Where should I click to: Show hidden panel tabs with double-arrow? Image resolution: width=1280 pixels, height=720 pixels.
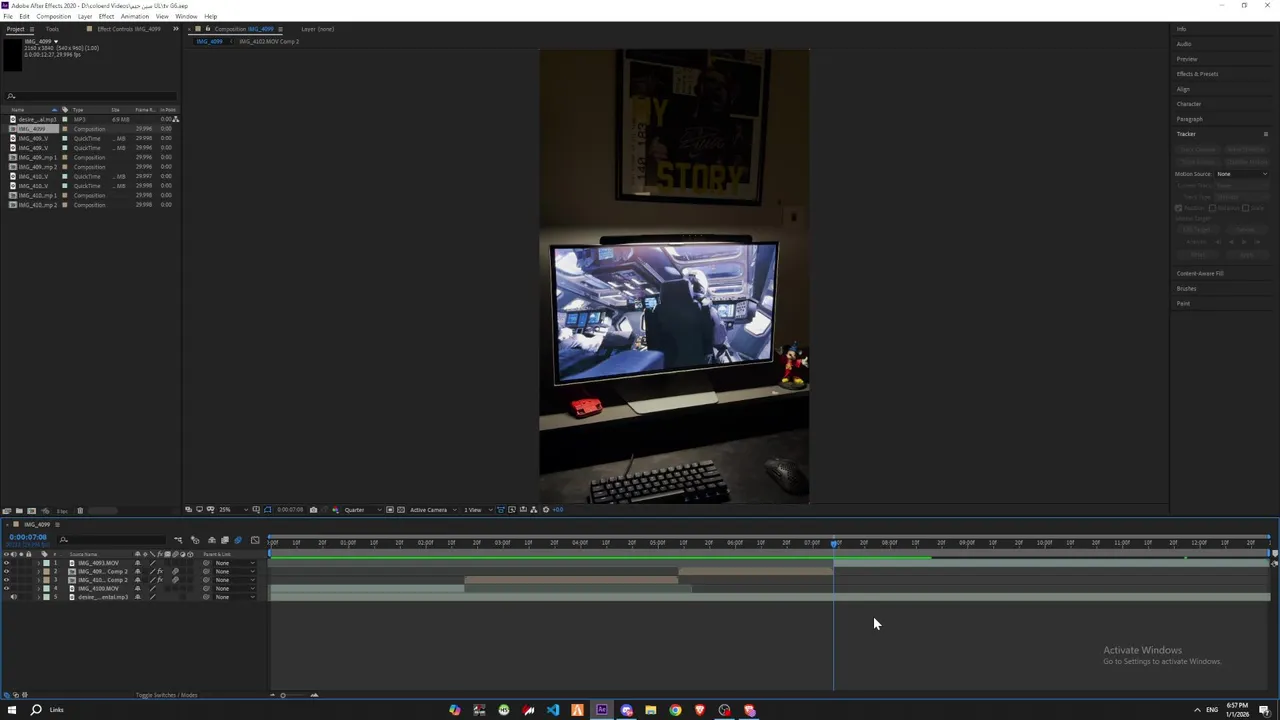pos(175,29)
